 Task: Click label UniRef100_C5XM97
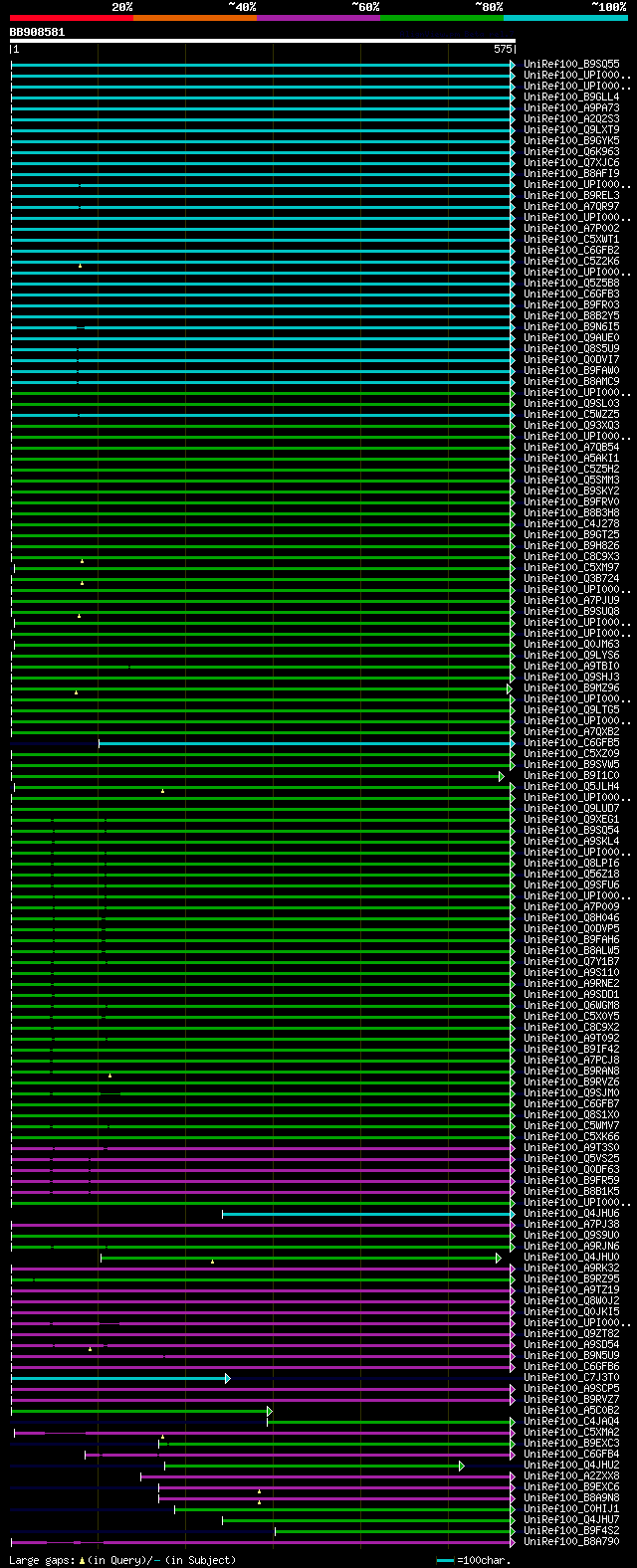[571, 567]
